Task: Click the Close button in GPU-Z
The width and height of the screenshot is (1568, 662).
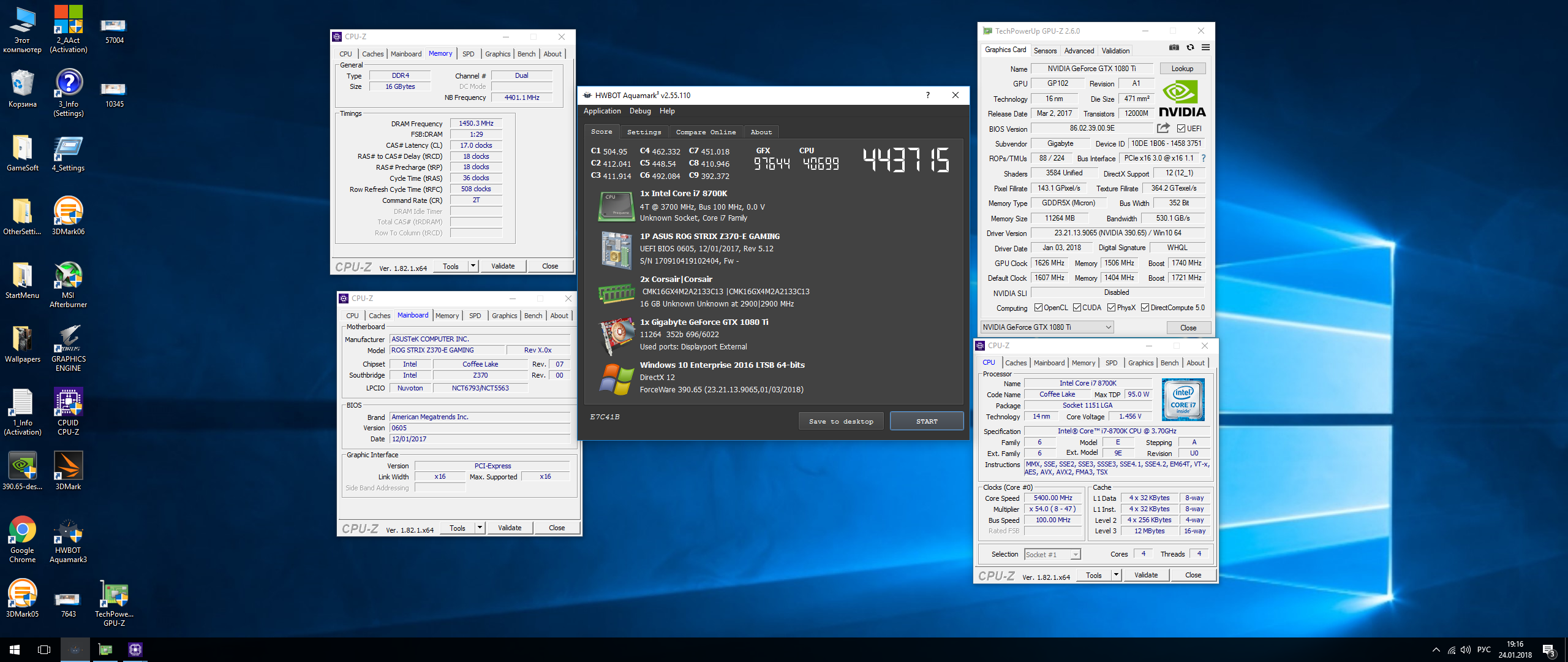Action: (1188, 328)
